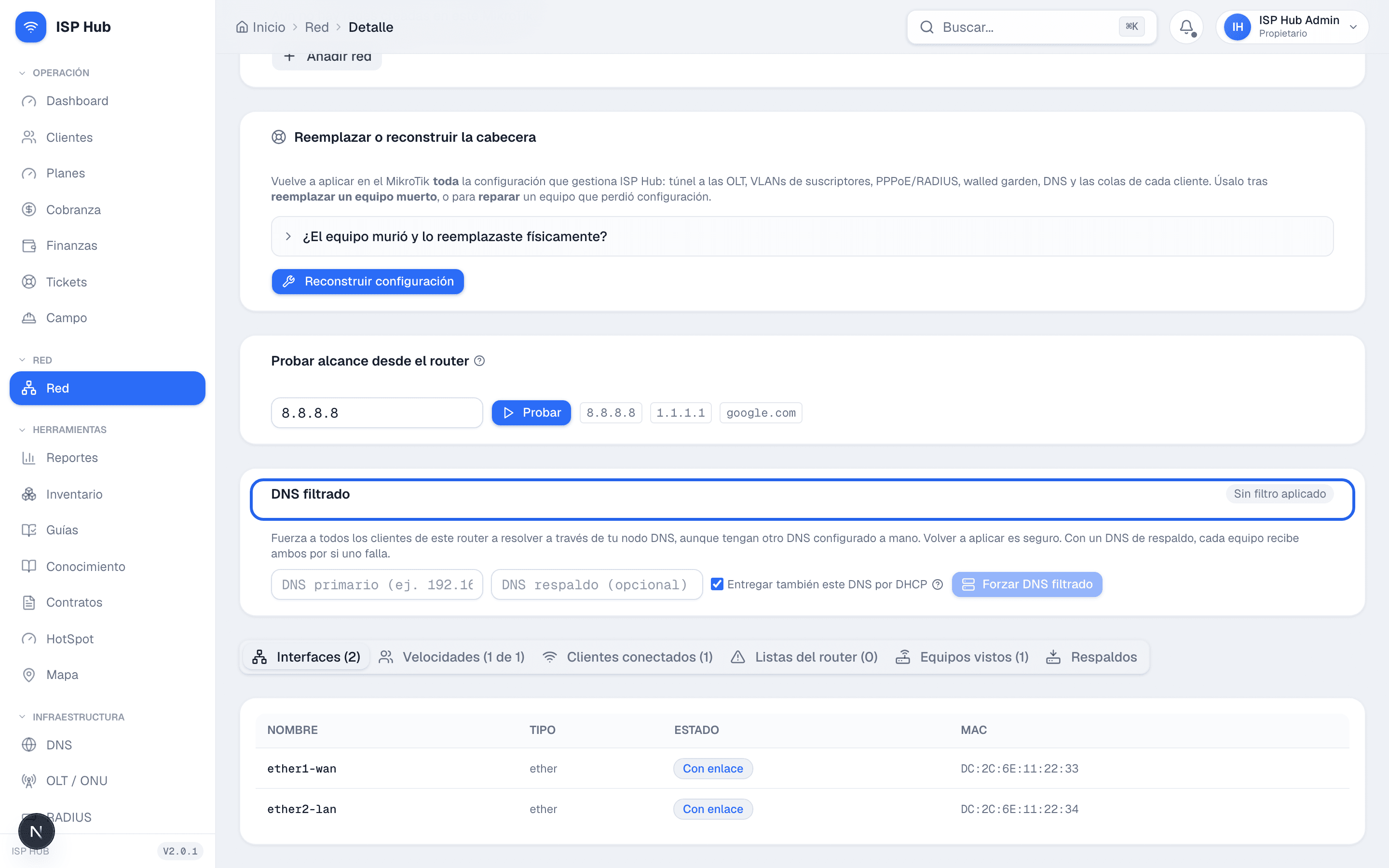This screenshot has width=1389, height=868.
Task: Click 'Con enlace' badge for ether1-wan
Action: tap(713, 769)
